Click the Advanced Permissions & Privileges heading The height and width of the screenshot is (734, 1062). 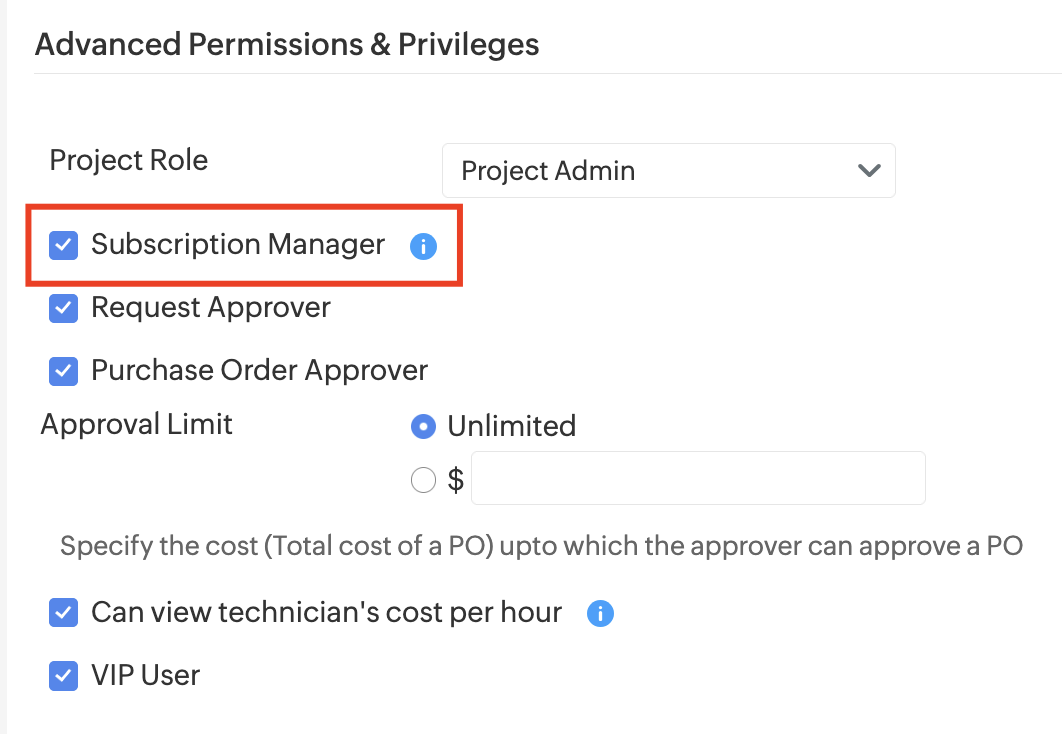click(x=287, y=45)
